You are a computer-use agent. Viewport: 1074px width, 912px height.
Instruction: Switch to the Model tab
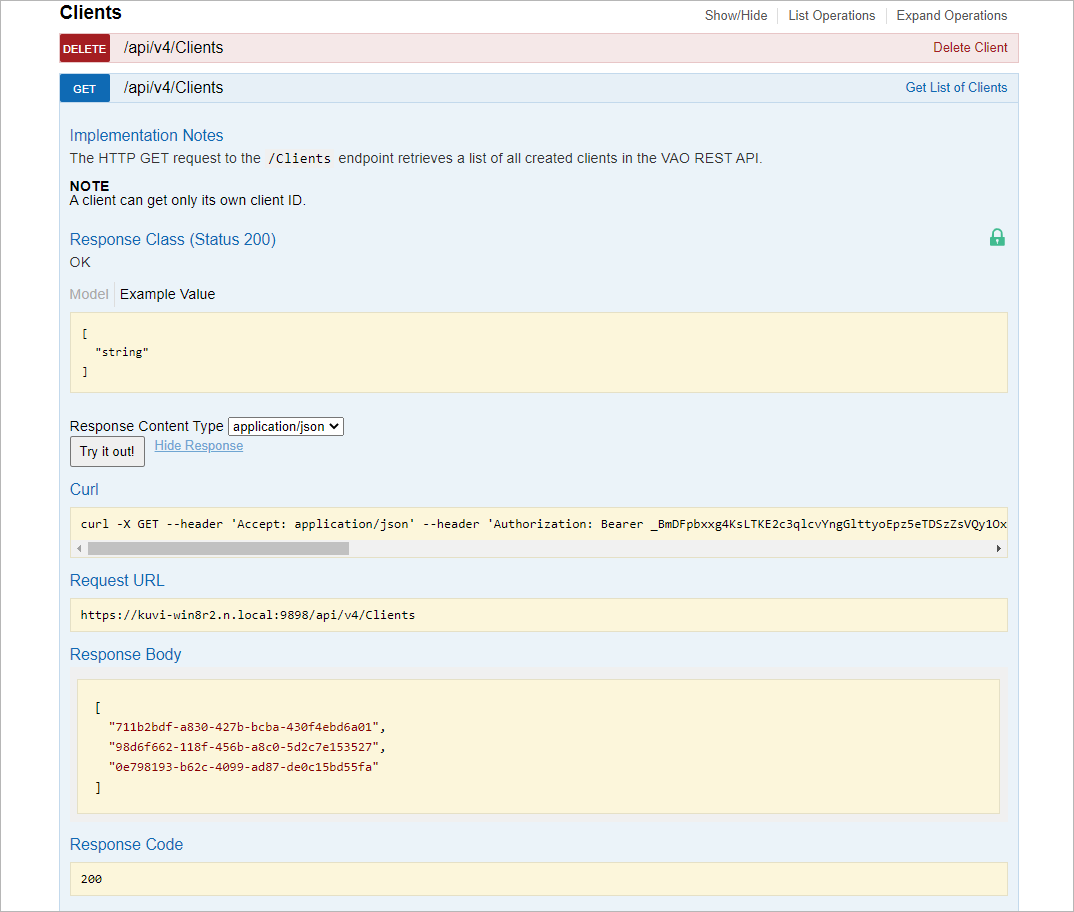(x=89, y=294)
